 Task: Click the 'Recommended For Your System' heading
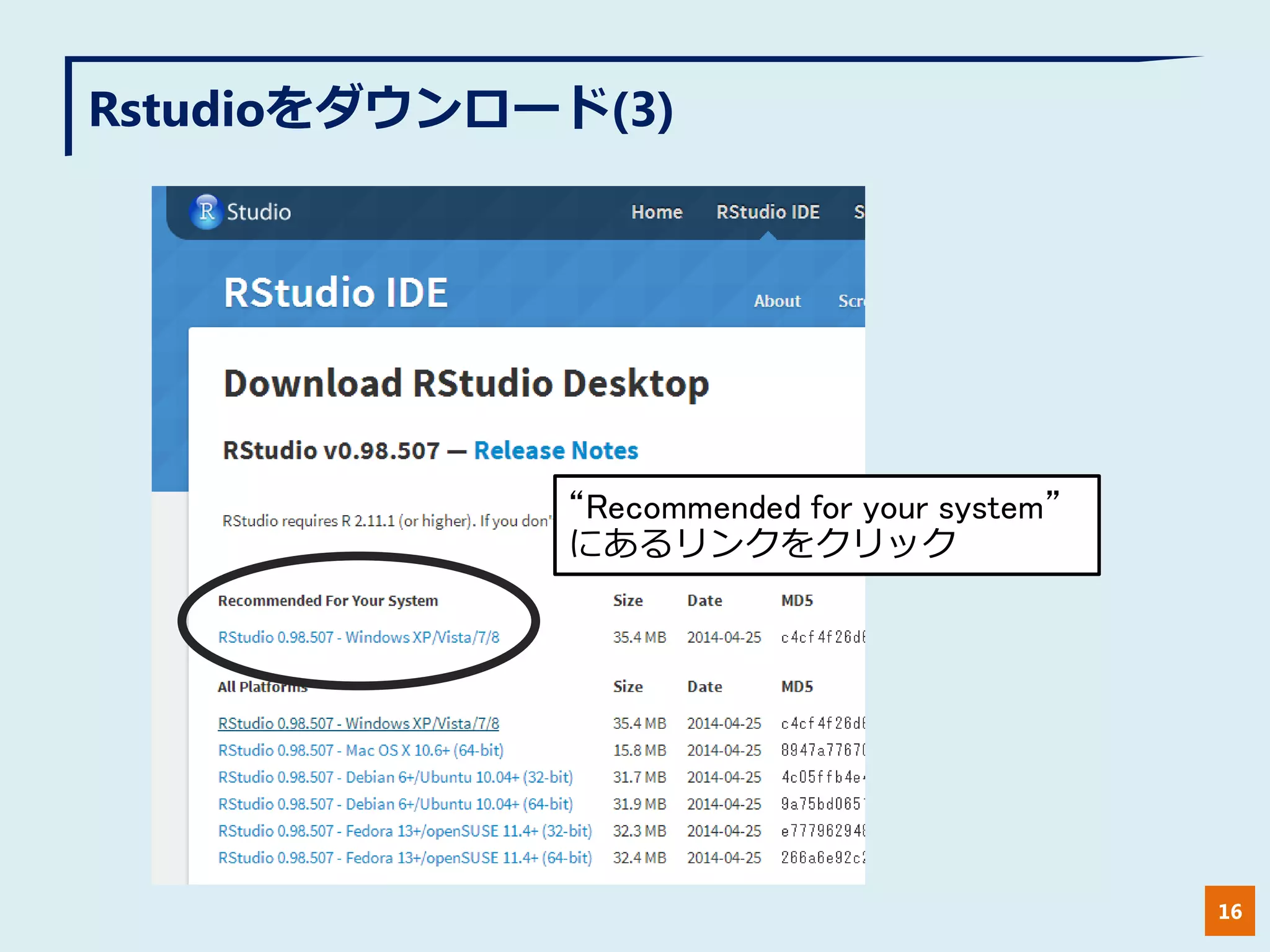328,601
